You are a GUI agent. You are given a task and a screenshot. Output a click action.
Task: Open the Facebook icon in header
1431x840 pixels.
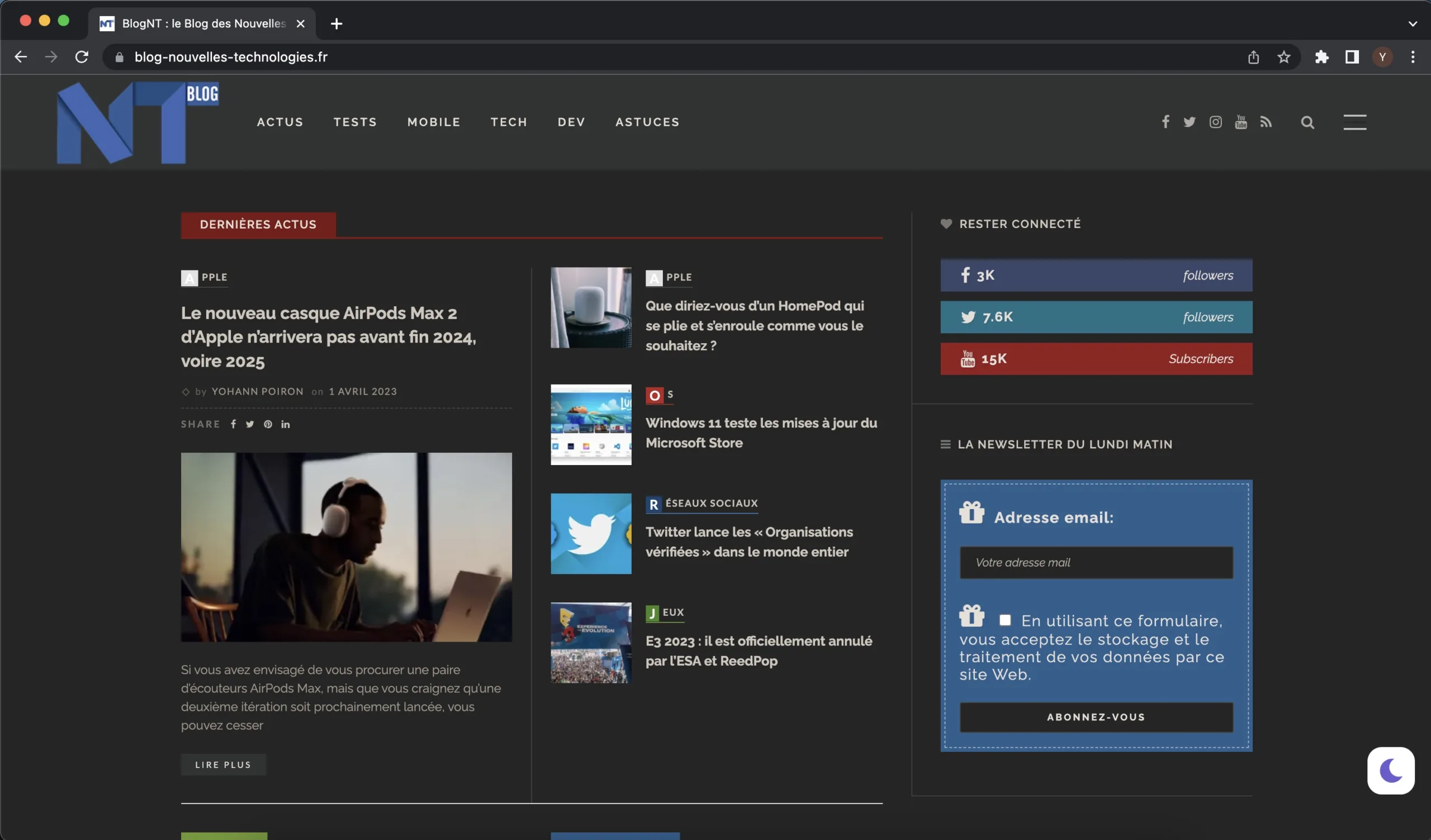point(1165,121)
